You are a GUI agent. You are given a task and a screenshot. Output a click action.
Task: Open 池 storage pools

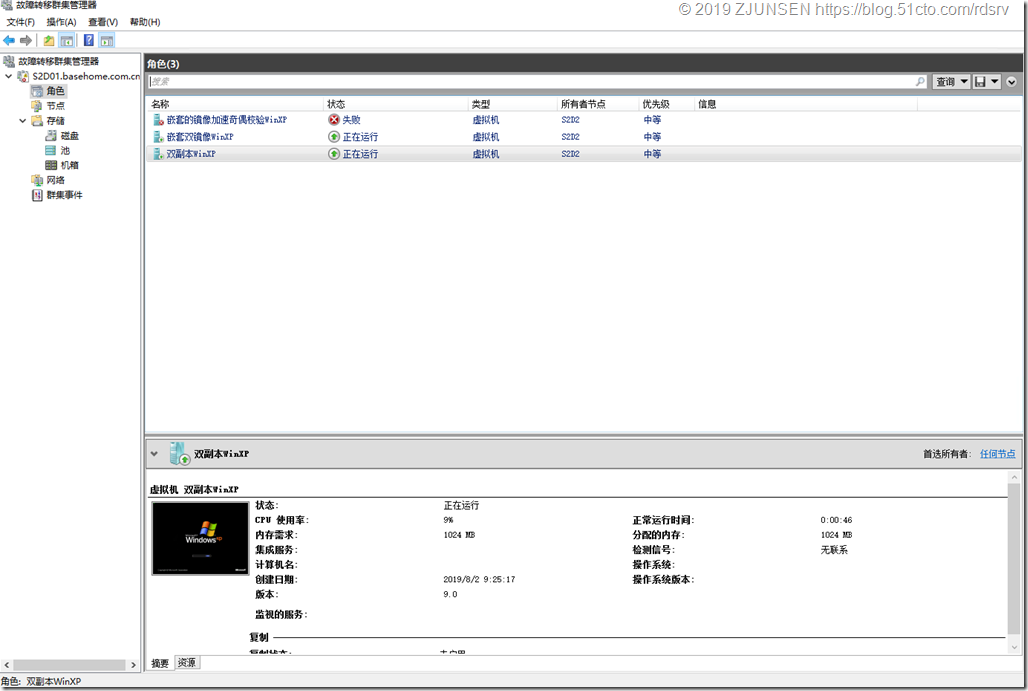pyautogui.click(x=65, y=151)
